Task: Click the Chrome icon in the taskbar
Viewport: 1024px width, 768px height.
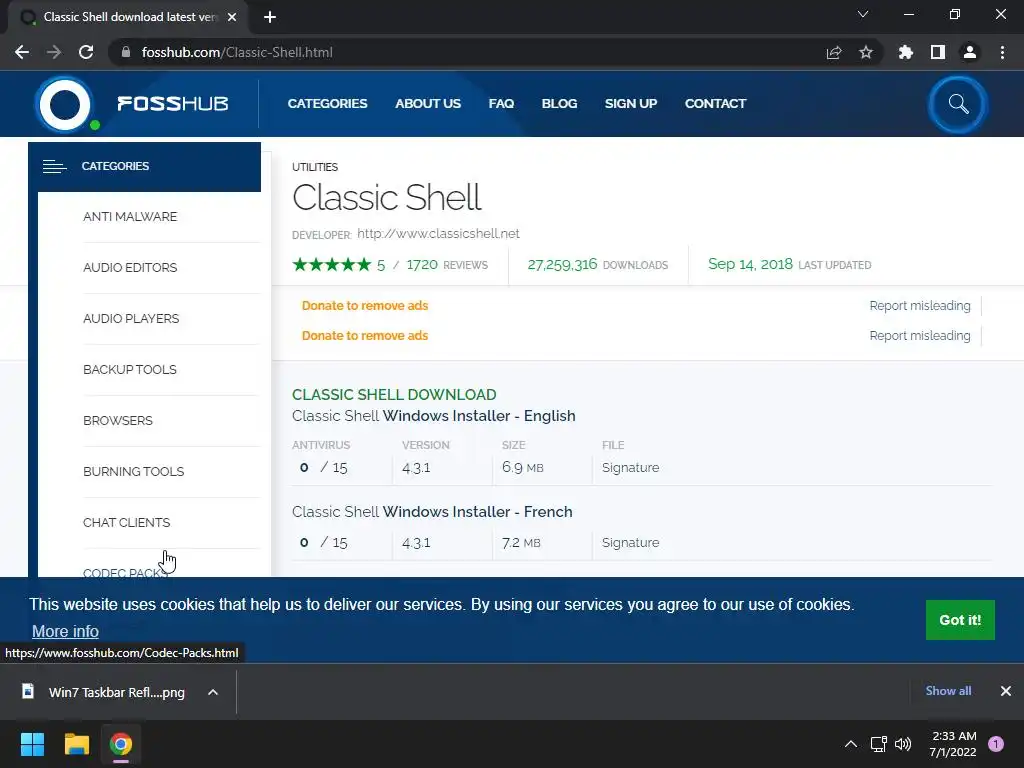Action: point(121,744)
